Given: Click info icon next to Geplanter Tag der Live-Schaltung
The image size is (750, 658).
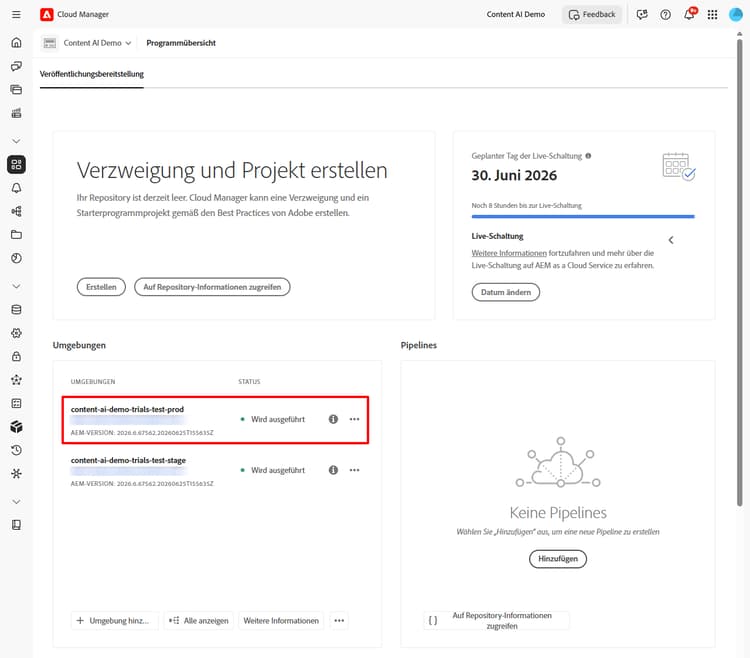Looking at the screenshot, I should click(588, 156).
